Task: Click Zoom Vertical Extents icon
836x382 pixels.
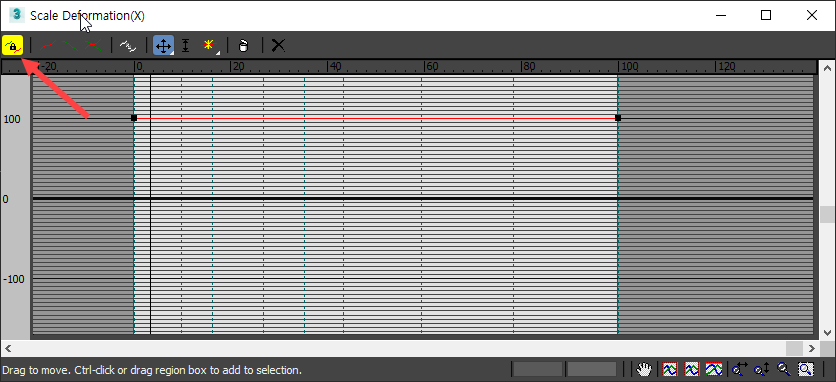Action: (714, 369)
